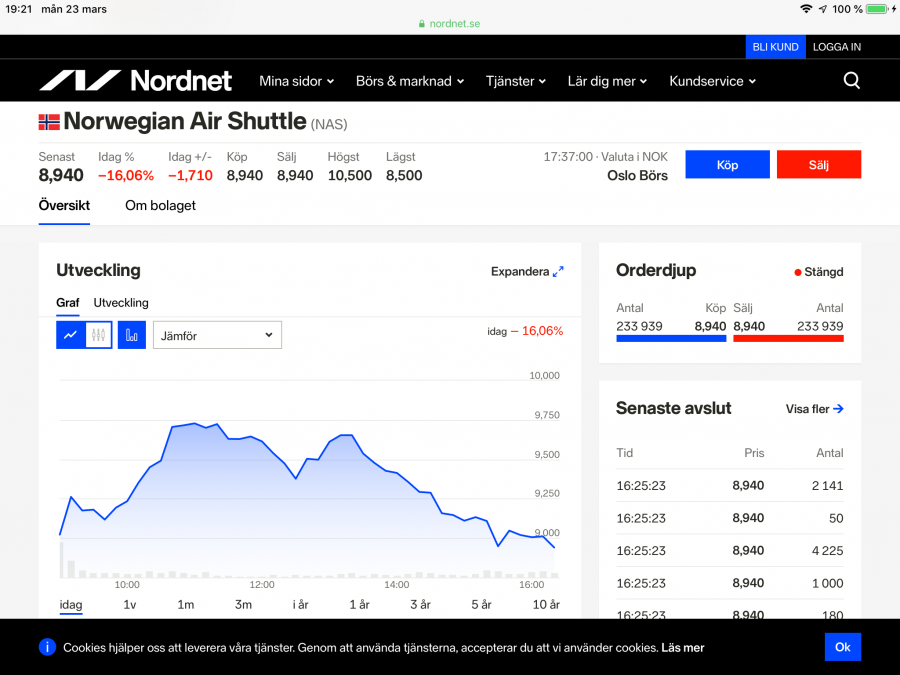
Task: Select the 1m chart period
Action: (186, 604)
